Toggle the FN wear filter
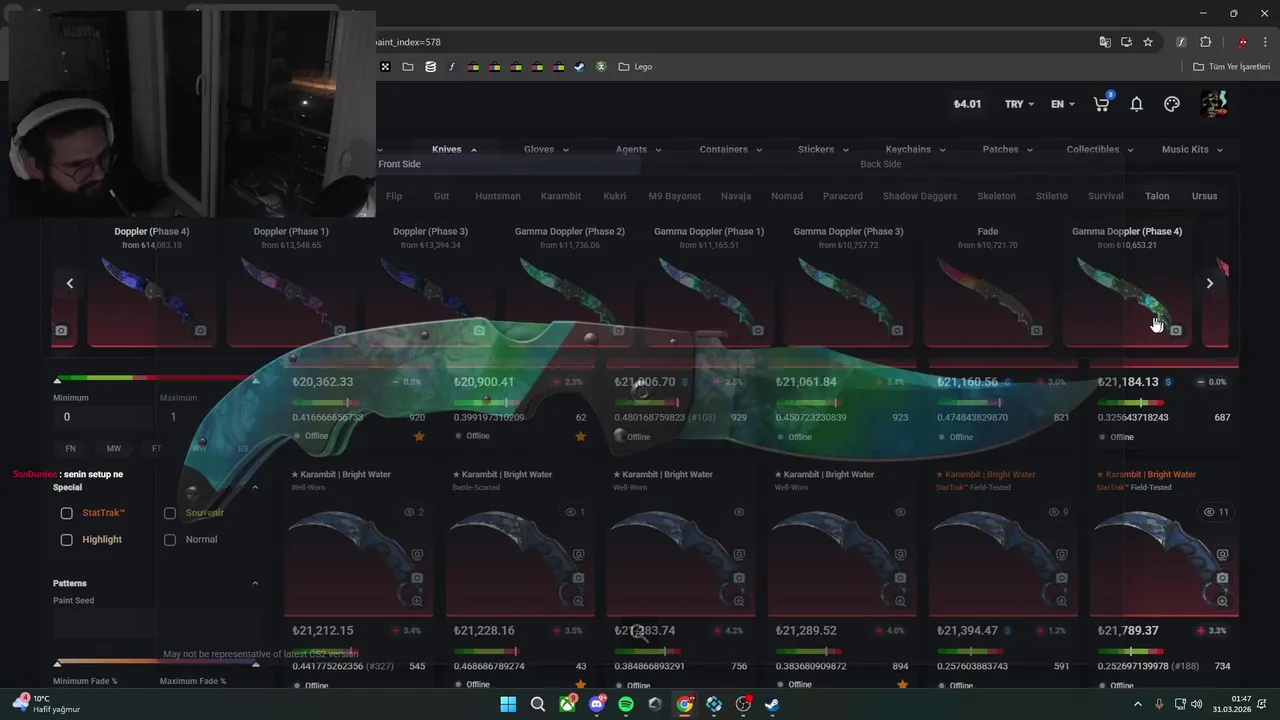Screen dimensions: 1280x720 pos(71,449)
